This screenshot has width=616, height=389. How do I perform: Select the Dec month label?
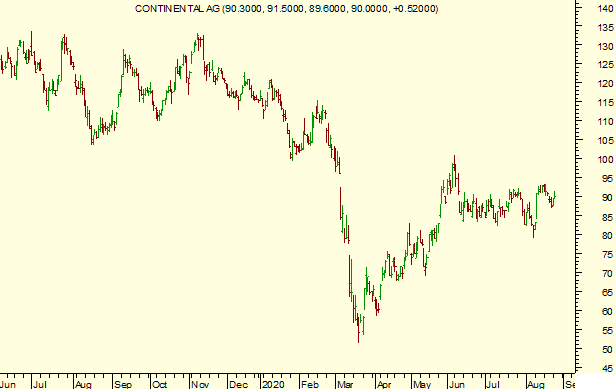[238, 384]
